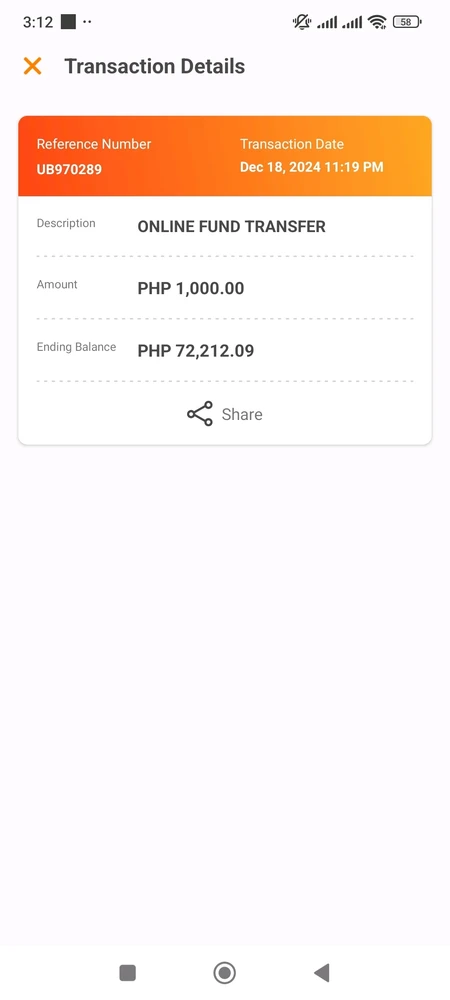Viewport: 450px width, 1000px height.
Task: Tap the ending balance PHP 72,212.09
Action: [x=196, y=351]
